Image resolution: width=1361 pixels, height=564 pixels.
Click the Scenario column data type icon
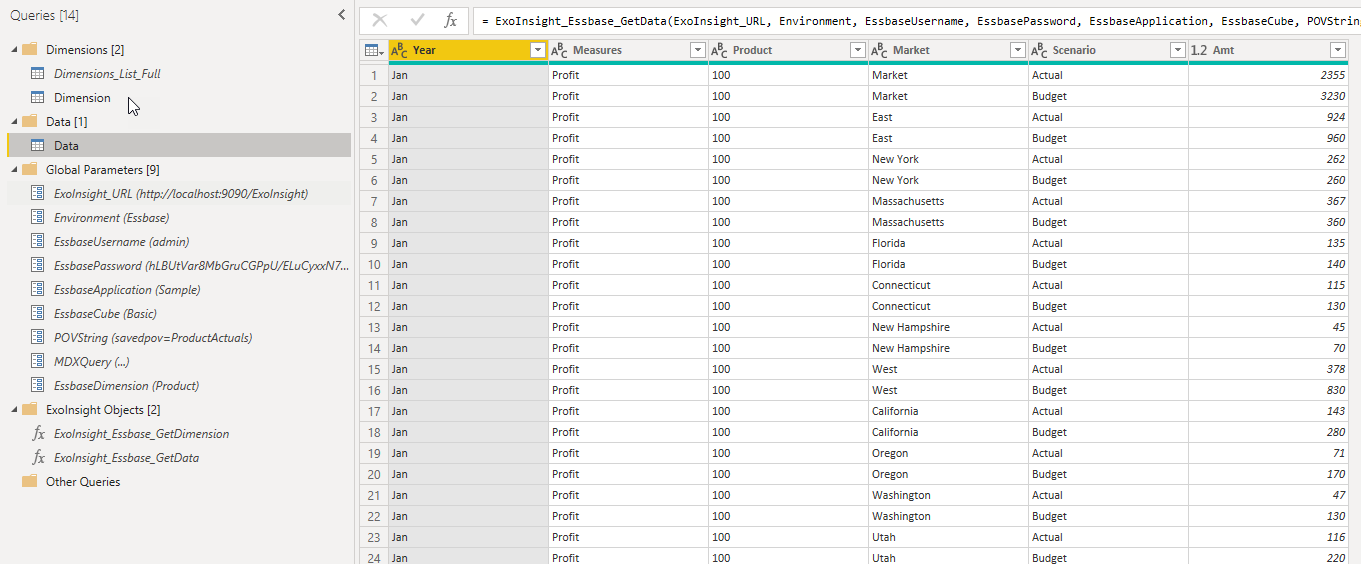coord(1039,50)
